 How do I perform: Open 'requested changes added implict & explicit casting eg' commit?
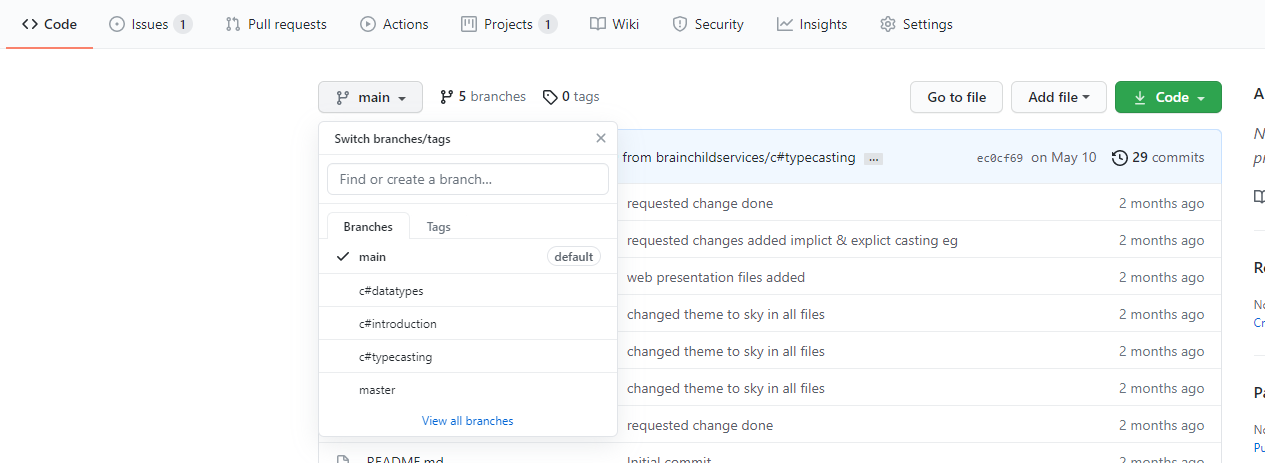[x=792, y=240]
